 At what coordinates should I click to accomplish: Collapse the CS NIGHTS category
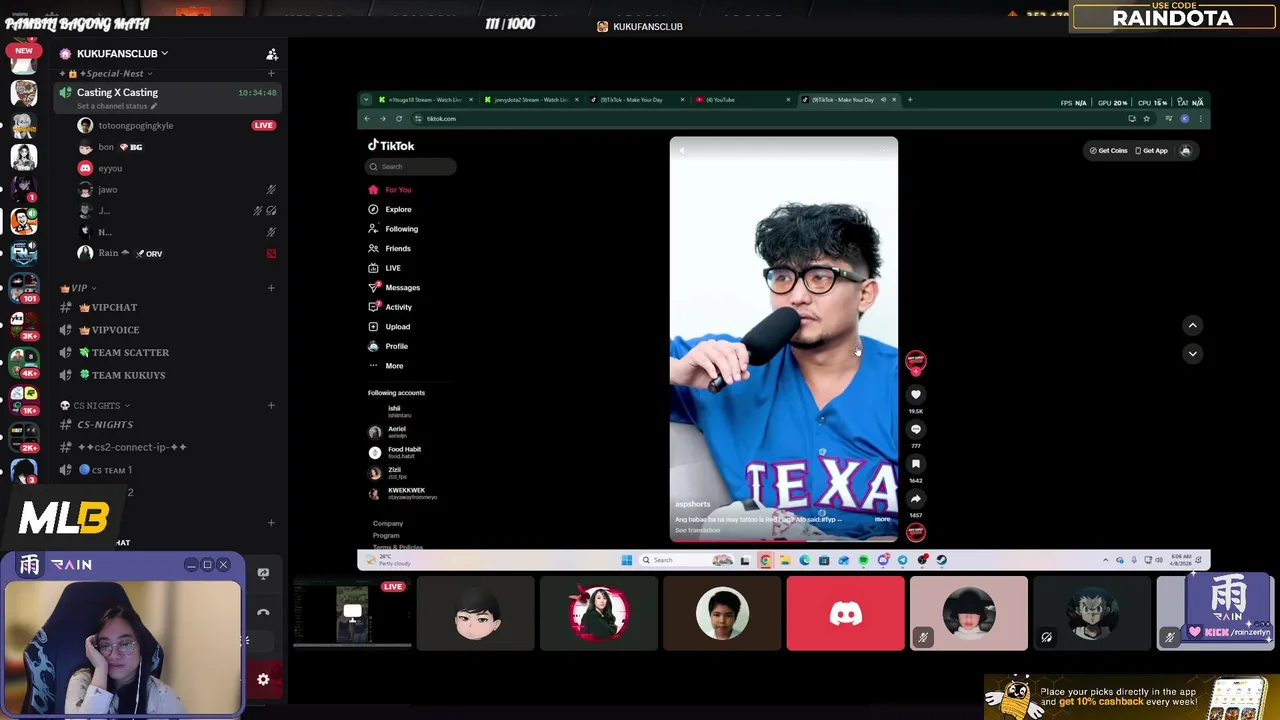pyautogui.click(x=95, y=405)
